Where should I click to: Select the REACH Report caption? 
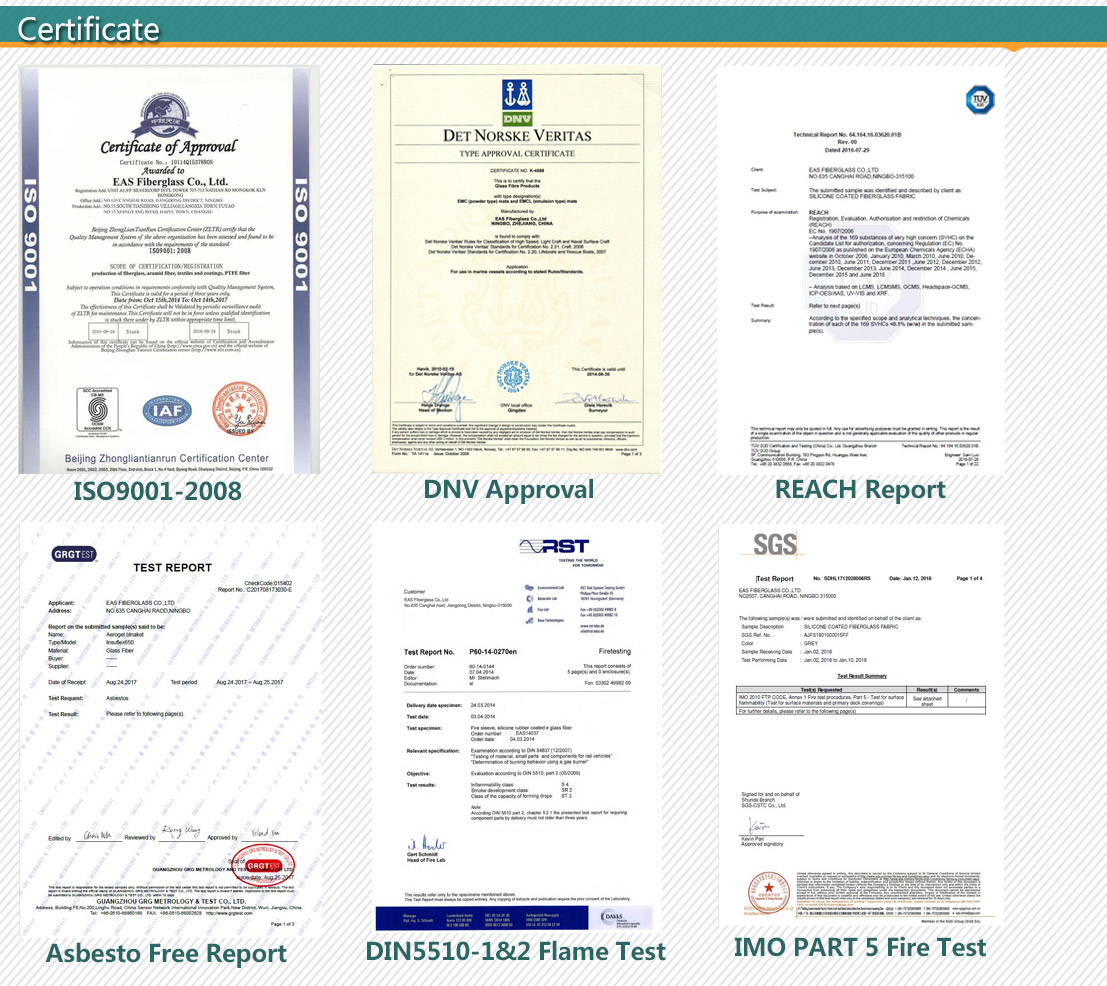tap(861, 489)
